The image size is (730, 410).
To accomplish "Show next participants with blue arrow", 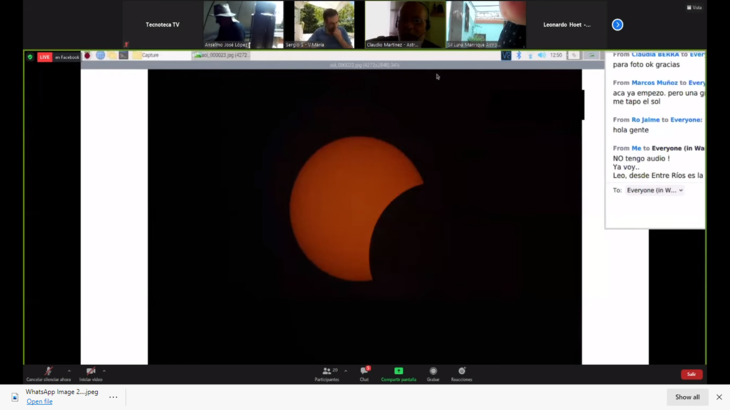I will pyautogui.click(x=617, y=25).
